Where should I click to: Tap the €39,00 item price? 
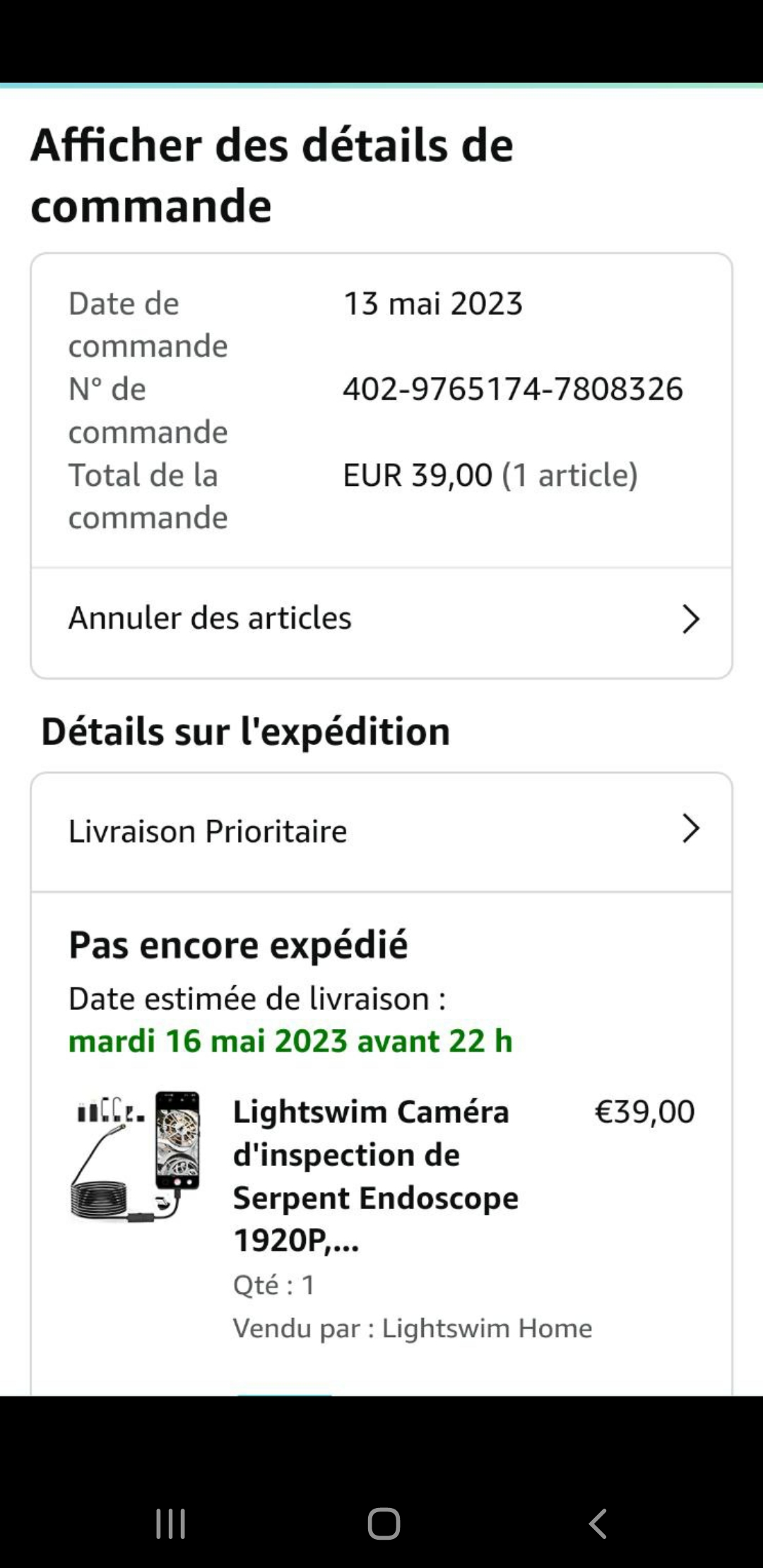tap(644, 1112)
